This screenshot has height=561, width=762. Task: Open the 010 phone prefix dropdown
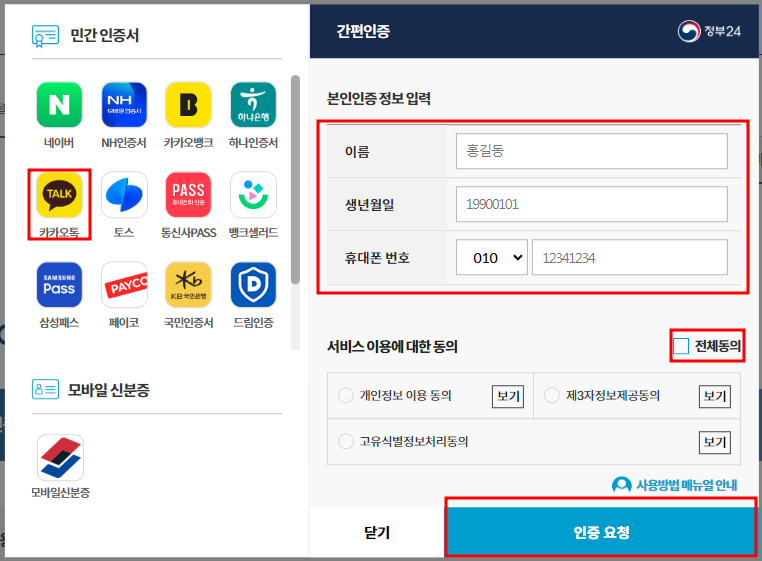492,258
